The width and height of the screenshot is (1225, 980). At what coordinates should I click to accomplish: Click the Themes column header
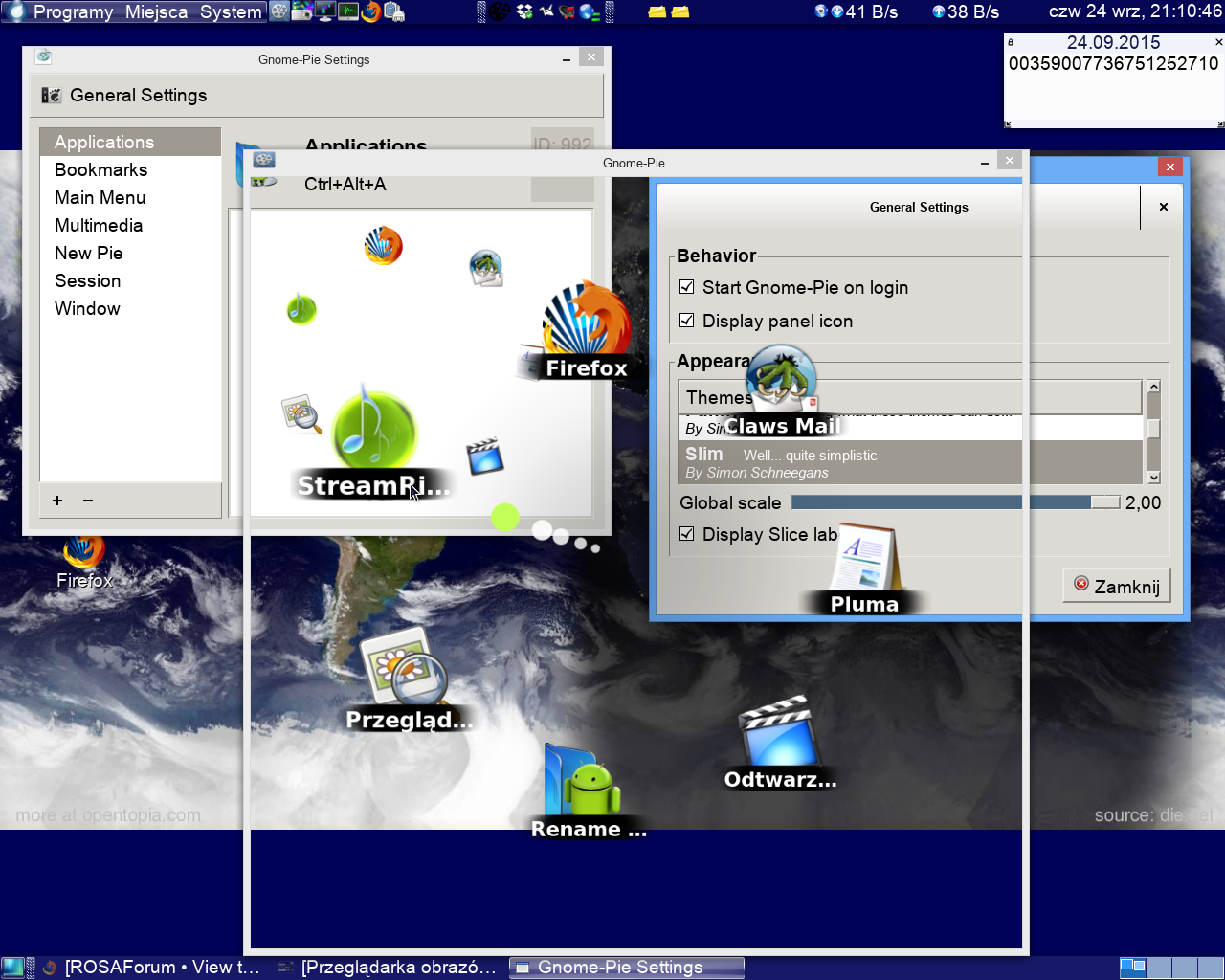click(910, 396)
